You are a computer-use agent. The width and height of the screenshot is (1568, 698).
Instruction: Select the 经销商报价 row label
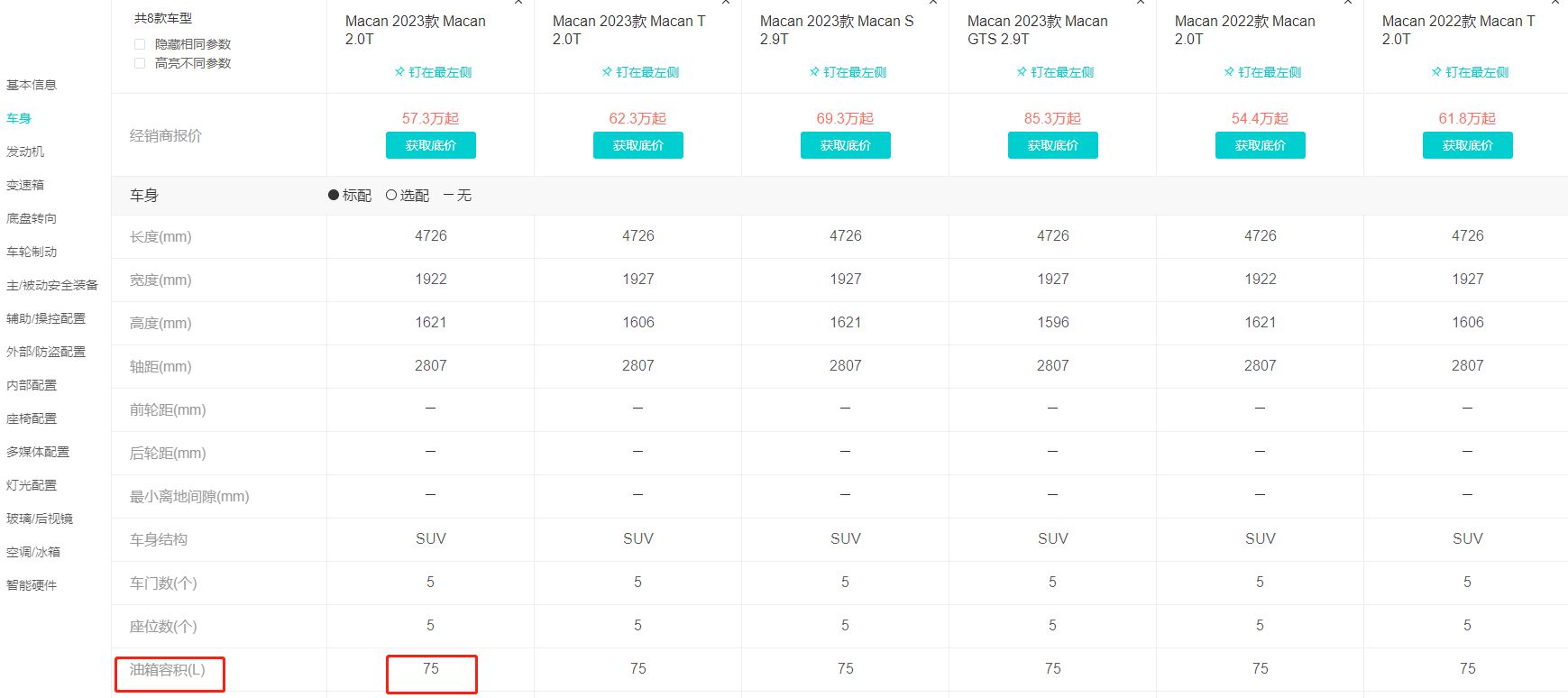point(166,135)
